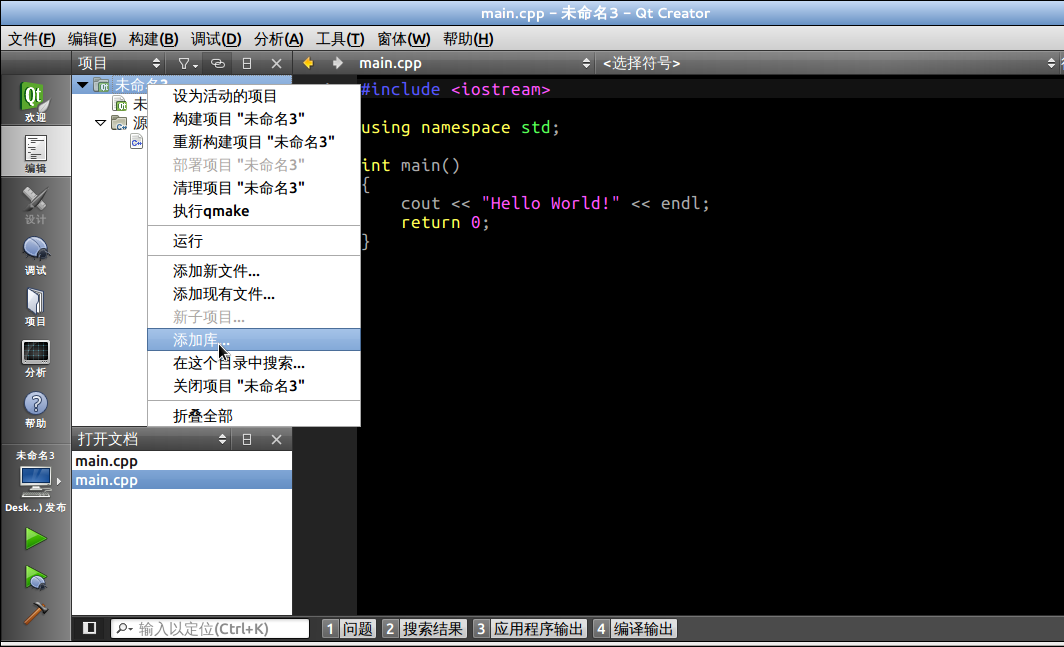Choose 折叠全部 from context menu
Image resolution: width=1064 pixels, height=647 pixels.
254,415
